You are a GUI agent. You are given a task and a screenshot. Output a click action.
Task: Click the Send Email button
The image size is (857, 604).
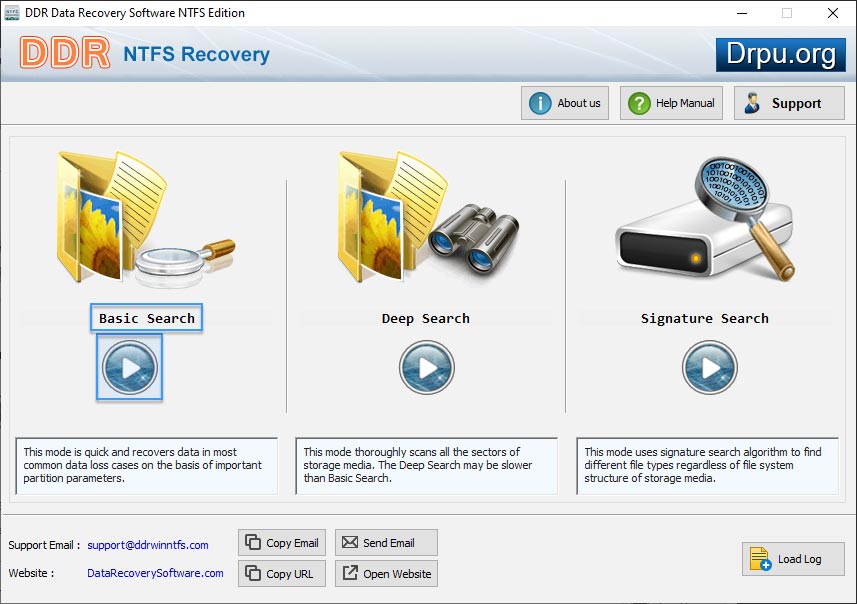(386, 542)
